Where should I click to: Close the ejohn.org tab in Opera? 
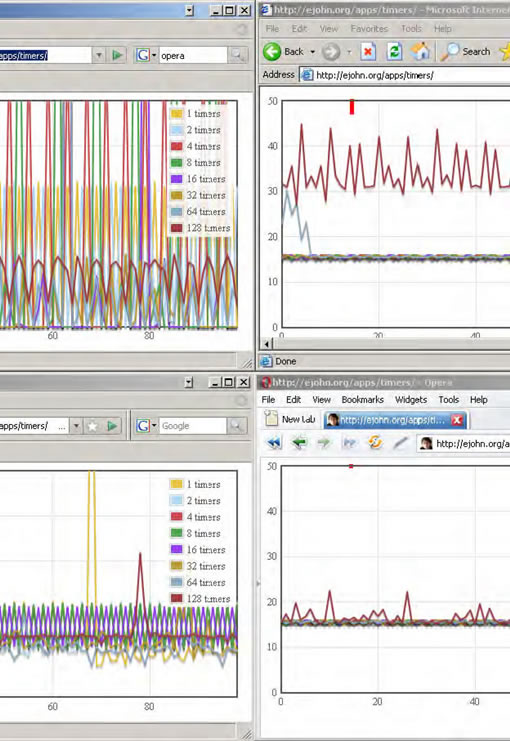457,420
